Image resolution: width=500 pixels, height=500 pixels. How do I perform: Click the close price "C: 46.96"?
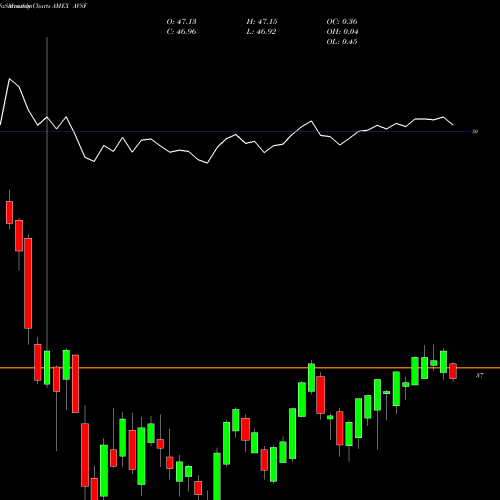click(x=181, y=32)
